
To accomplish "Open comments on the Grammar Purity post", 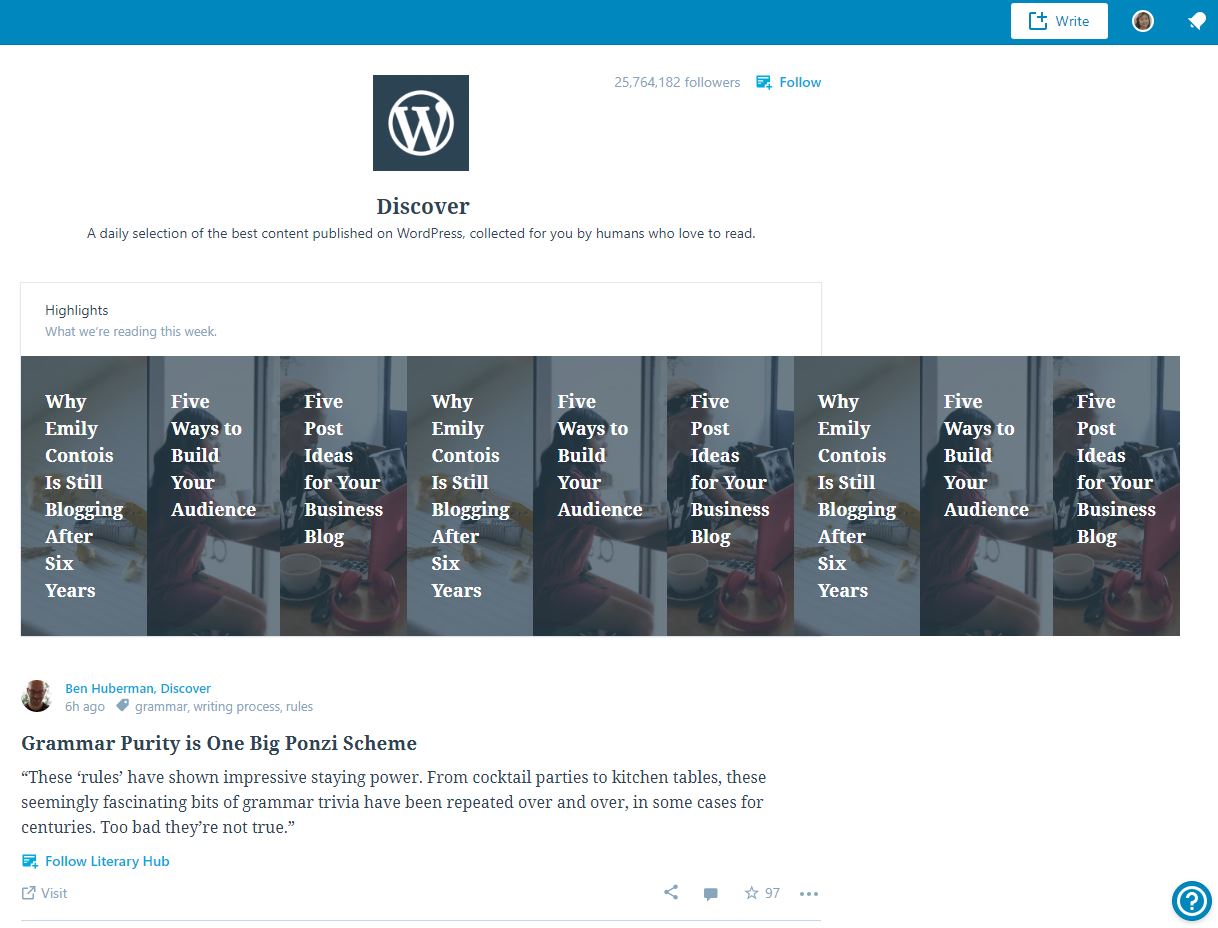I will click(x=710, y=893).
